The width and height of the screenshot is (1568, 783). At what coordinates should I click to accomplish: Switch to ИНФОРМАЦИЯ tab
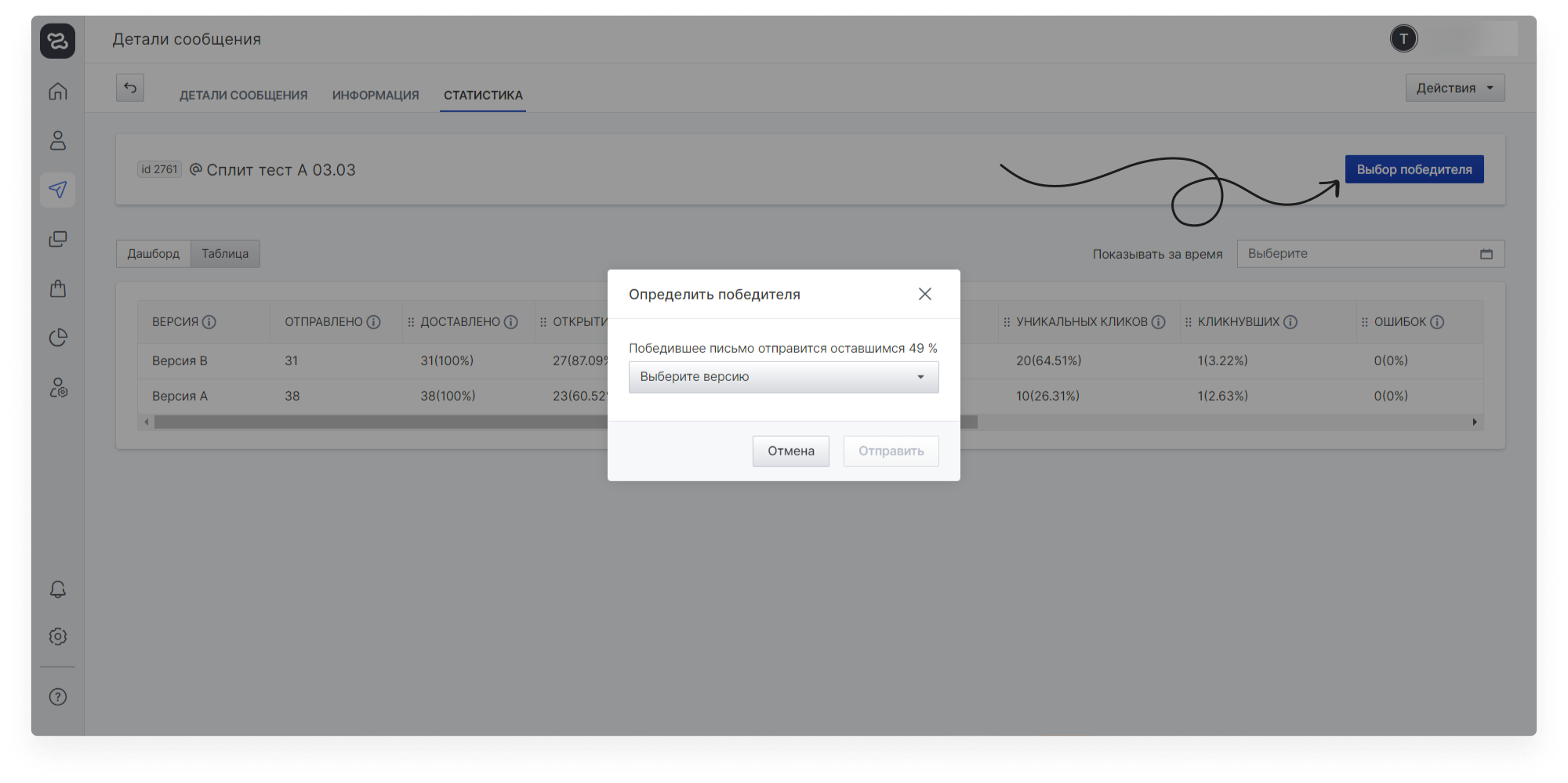(376, 95)
